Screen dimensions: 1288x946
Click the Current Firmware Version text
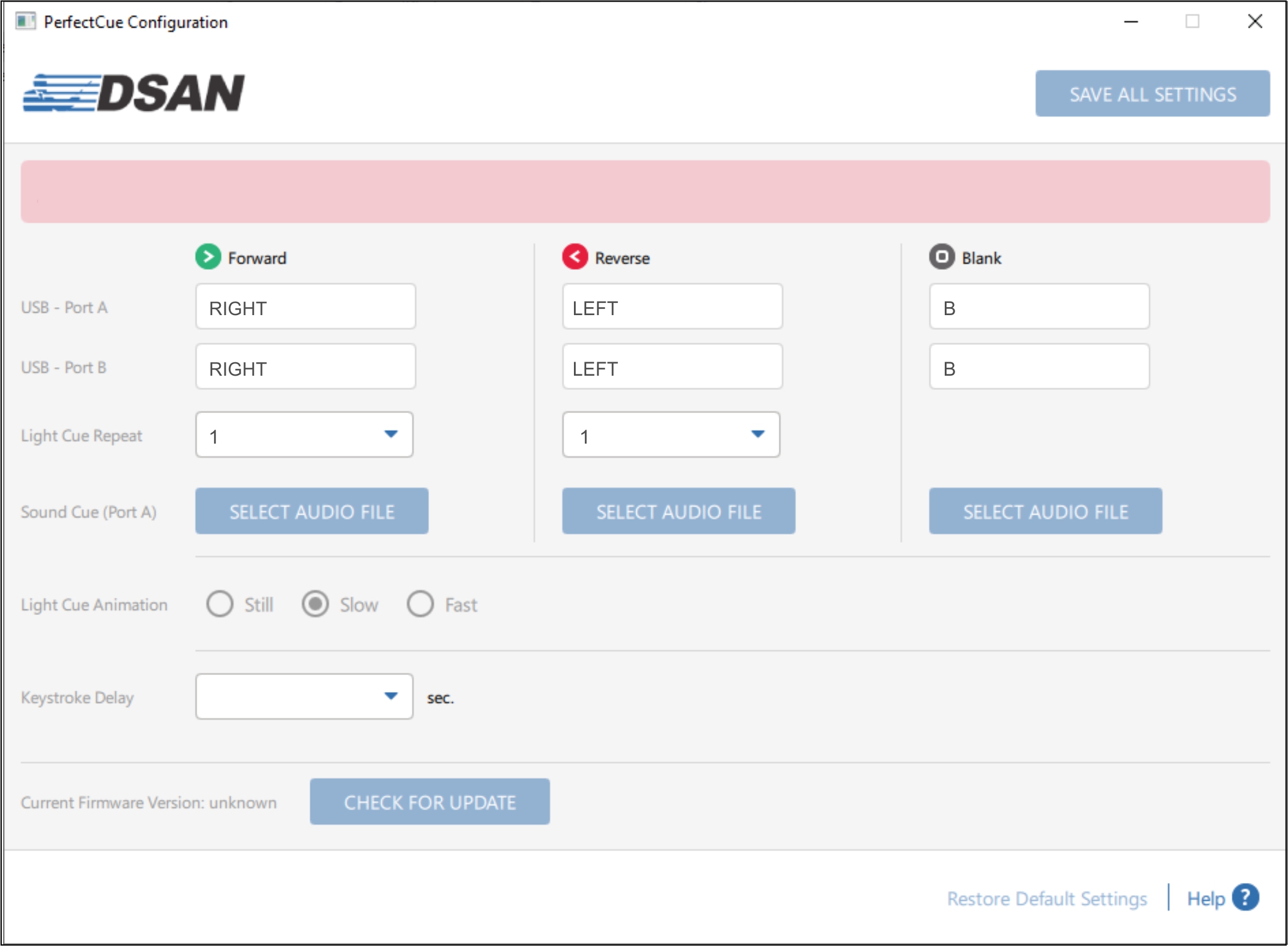(x=149, y=802)
